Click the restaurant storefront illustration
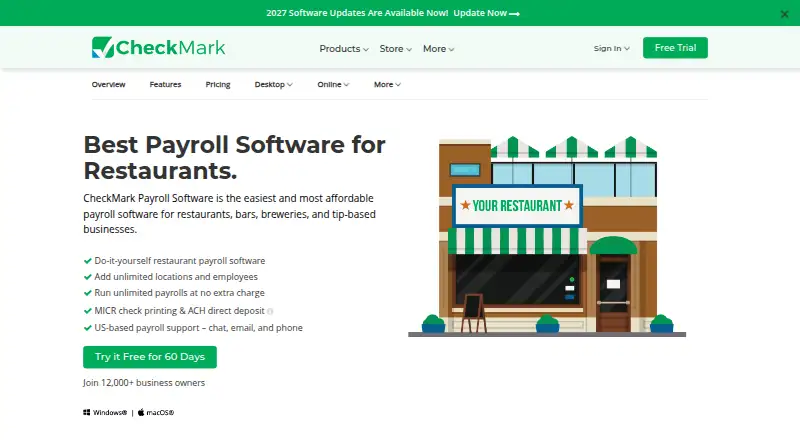This screenshot has height=440, width=800. pos(547,236)
